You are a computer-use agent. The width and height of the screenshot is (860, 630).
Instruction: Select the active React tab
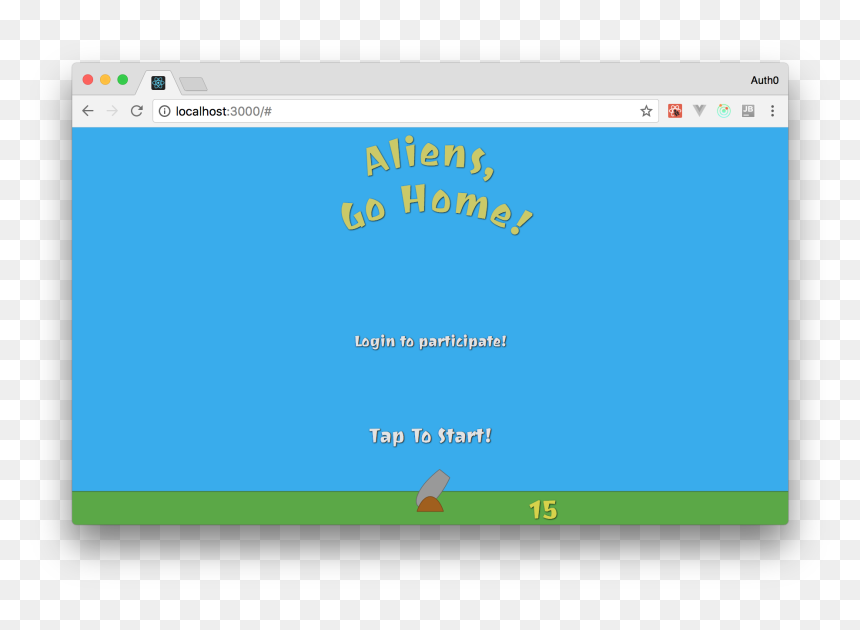pyautogui.click(x=158, y=83)
